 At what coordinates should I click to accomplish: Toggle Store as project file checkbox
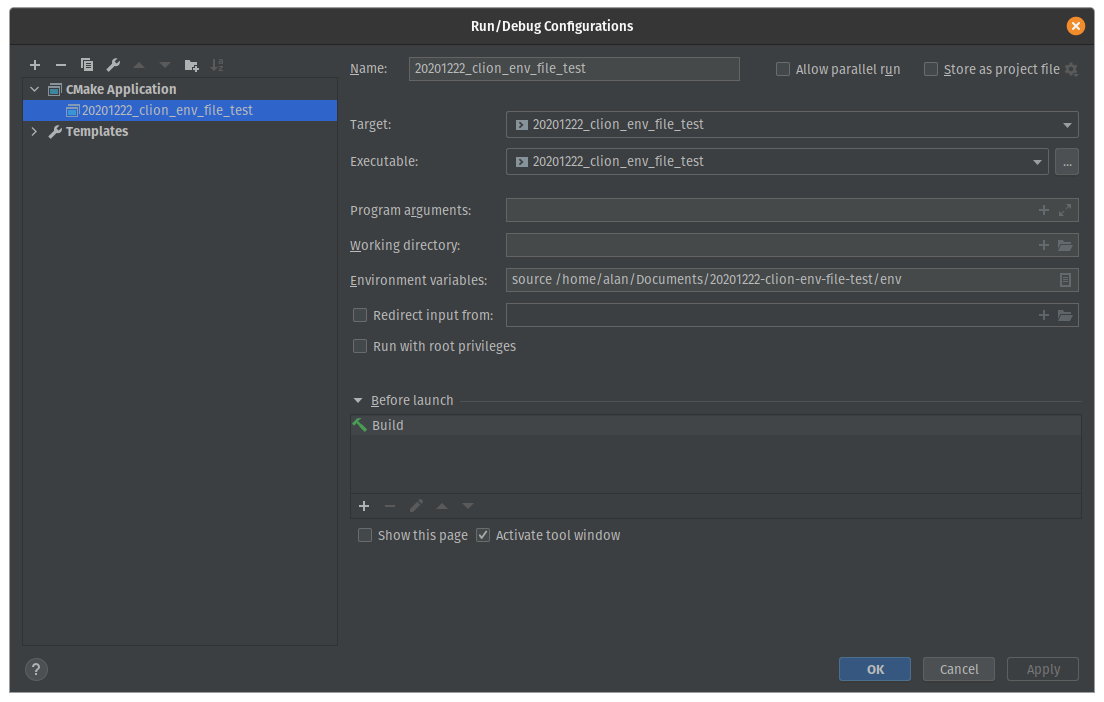pos(931,69)
